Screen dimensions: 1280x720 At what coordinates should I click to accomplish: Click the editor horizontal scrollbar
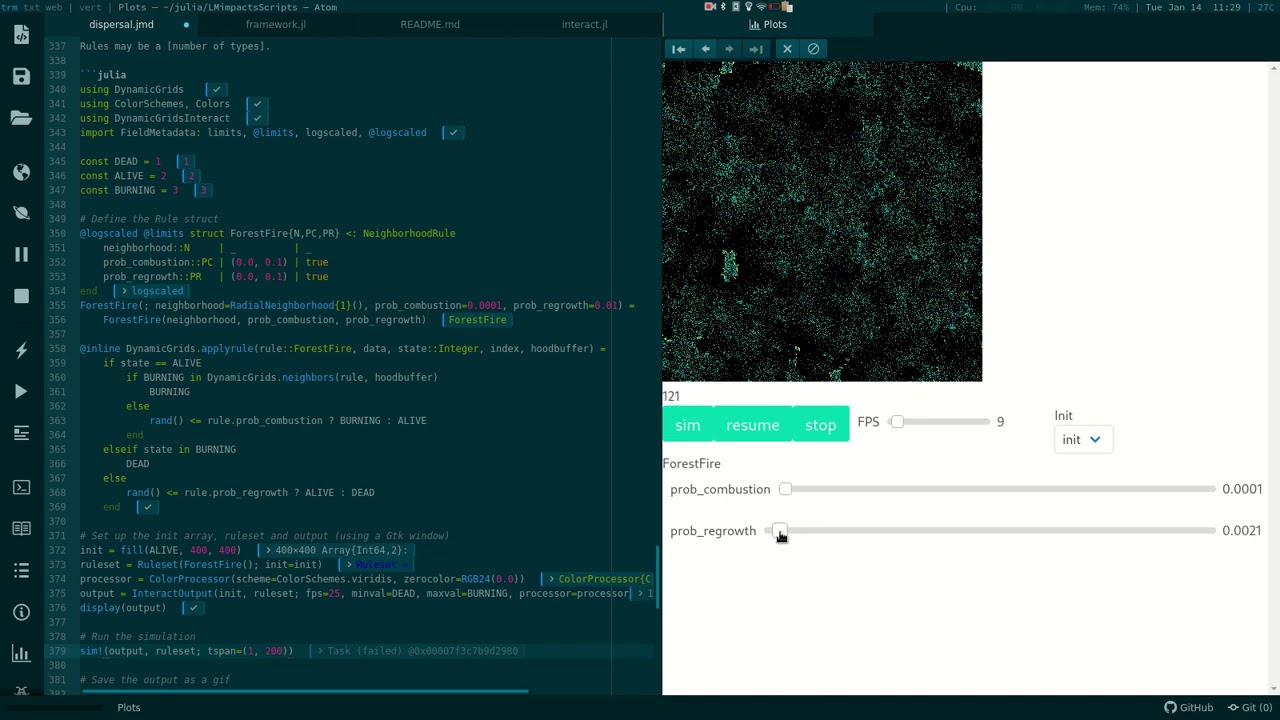[x=305, y=691]
